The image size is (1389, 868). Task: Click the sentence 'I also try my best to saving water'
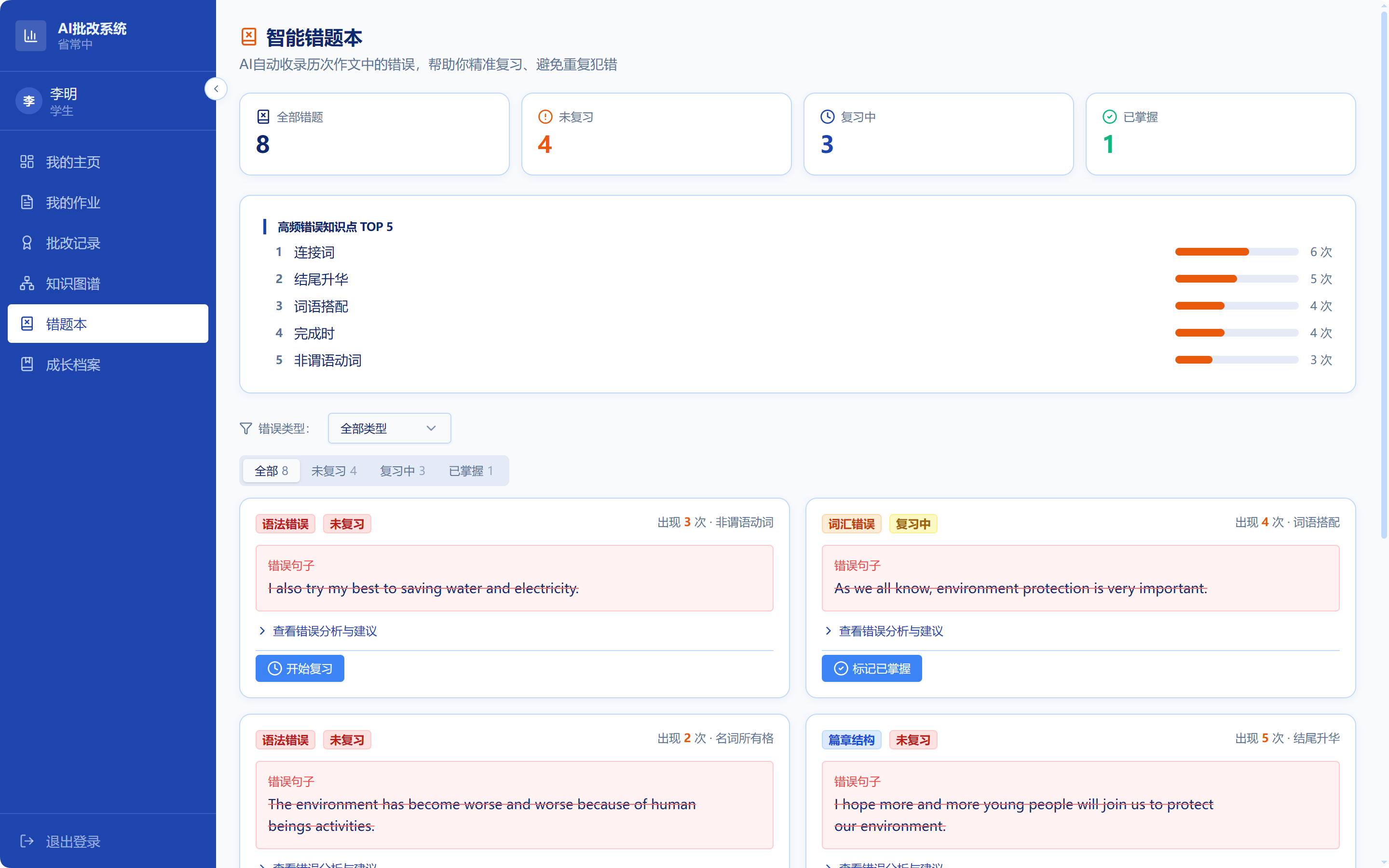pyautogui.click(x=423, y=588)
